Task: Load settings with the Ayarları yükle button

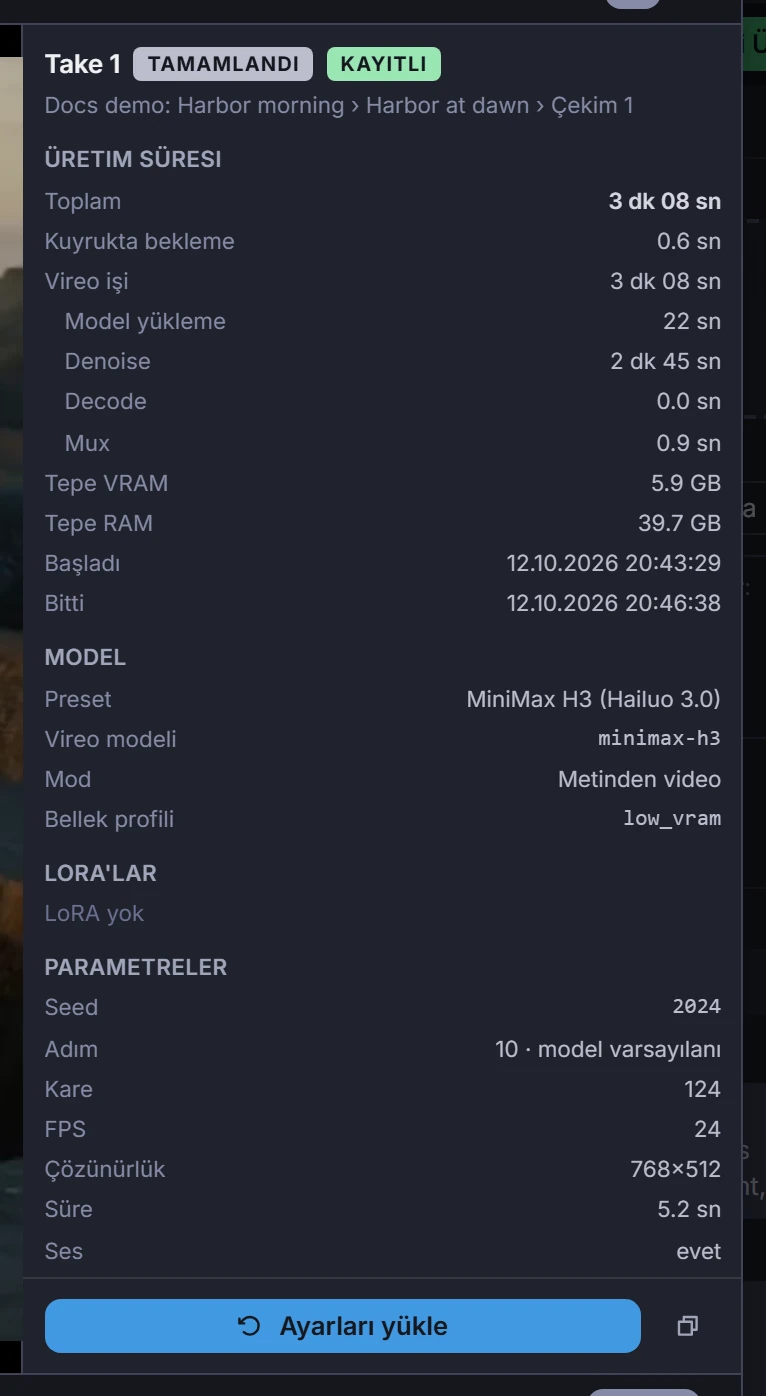Action: [343, 1326]
